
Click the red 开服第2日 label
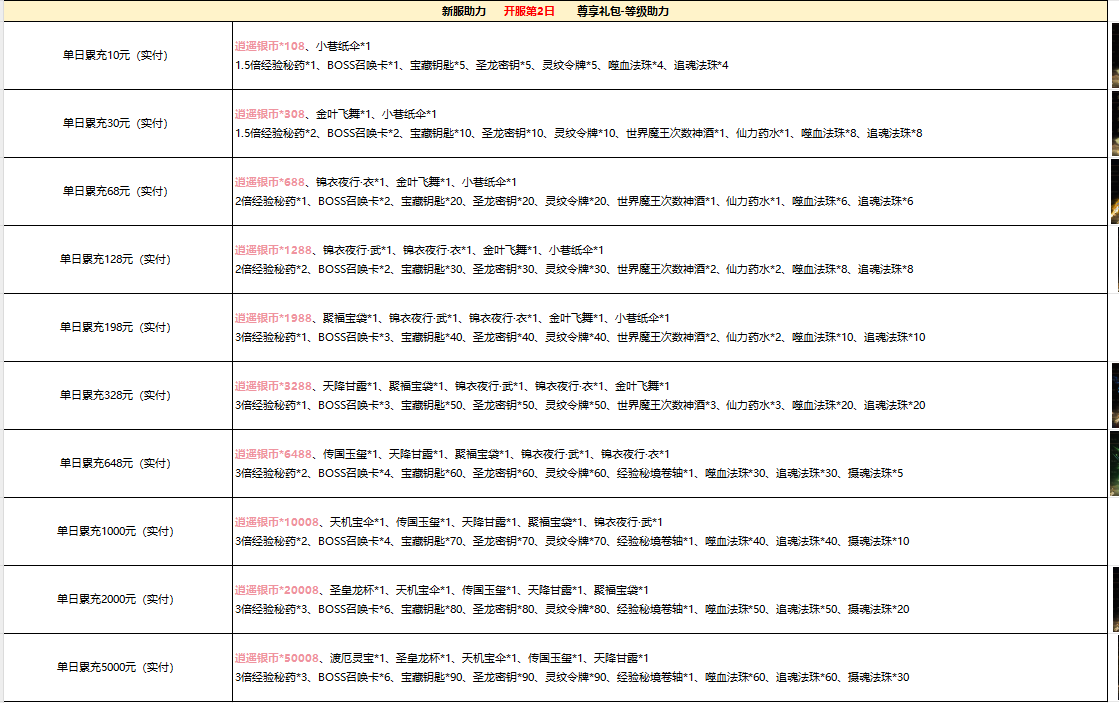[x=530, y=11]
